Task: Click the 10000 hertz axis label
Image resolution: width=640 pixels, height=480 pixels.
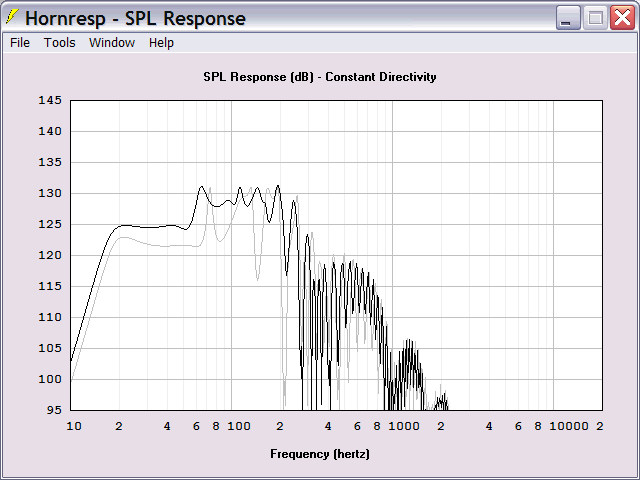Action: tap(569, 426)
